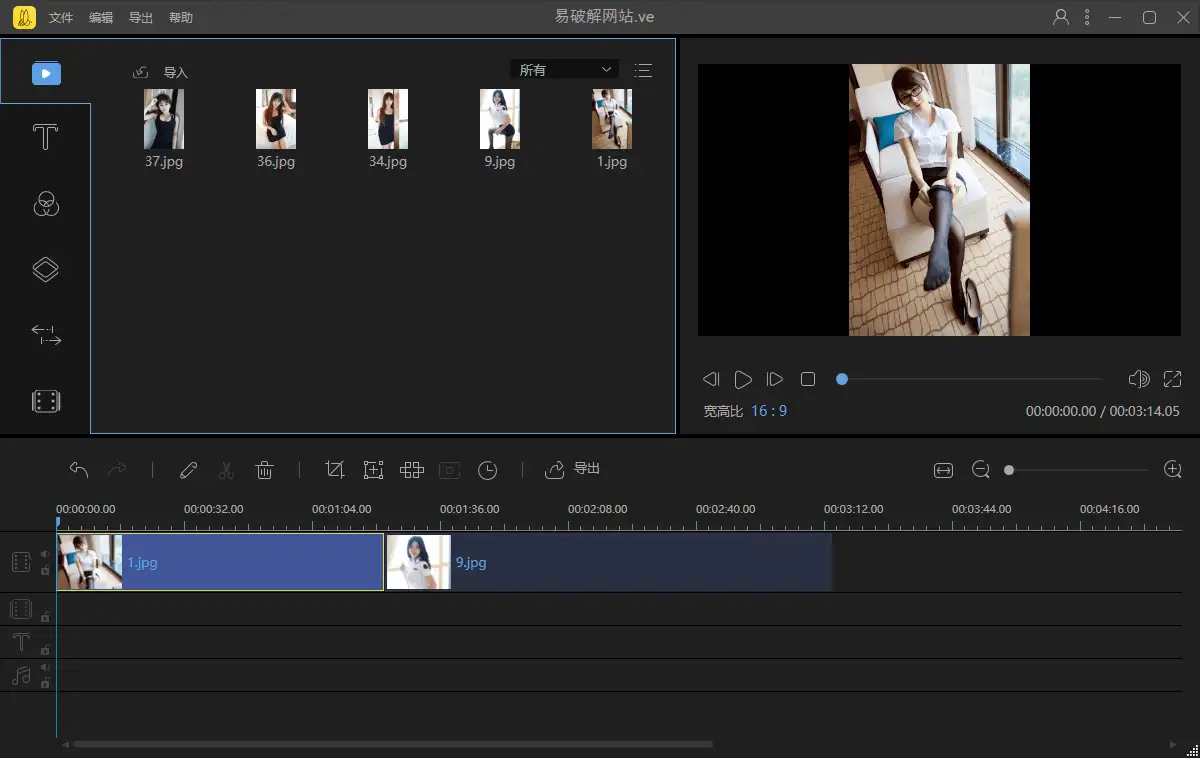Viewport: 1200px width, 758px height.
Task: Open the Text panel in sidebar
Action: pyautogui.click(x=45, y=138)
